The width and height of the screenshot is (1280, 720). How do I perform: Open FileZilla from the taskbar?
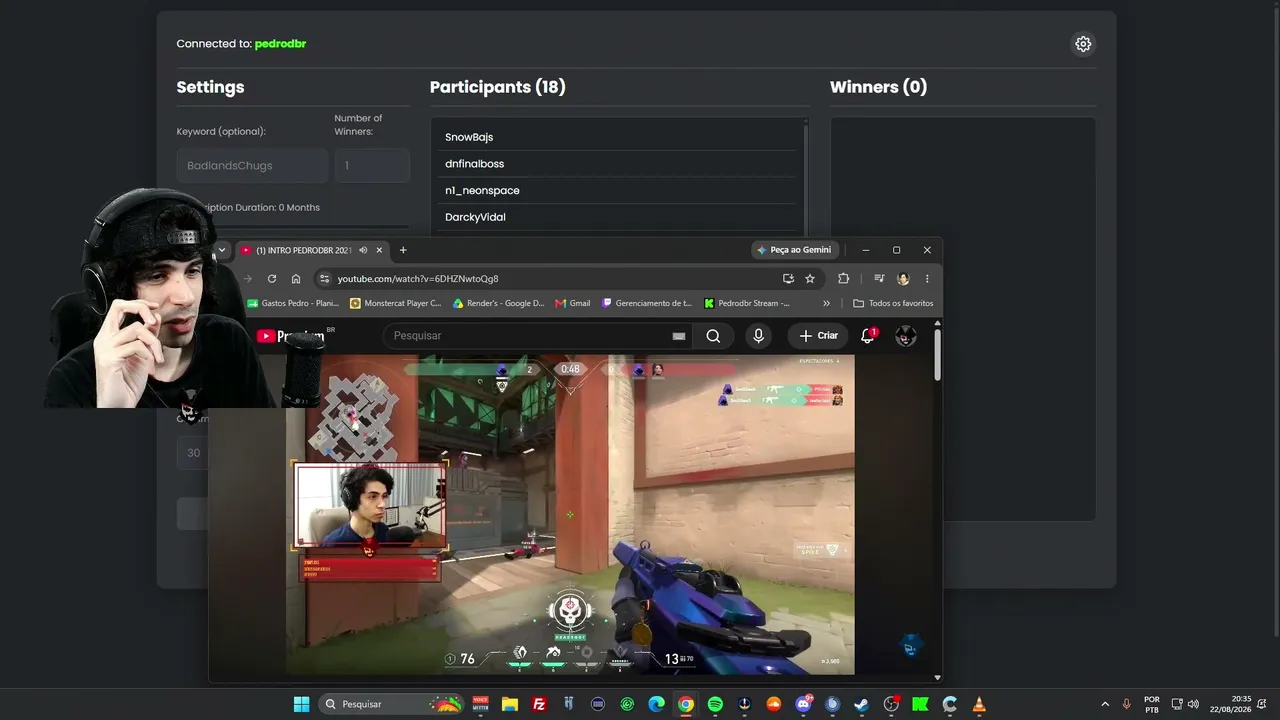click(x=539, y=704)
